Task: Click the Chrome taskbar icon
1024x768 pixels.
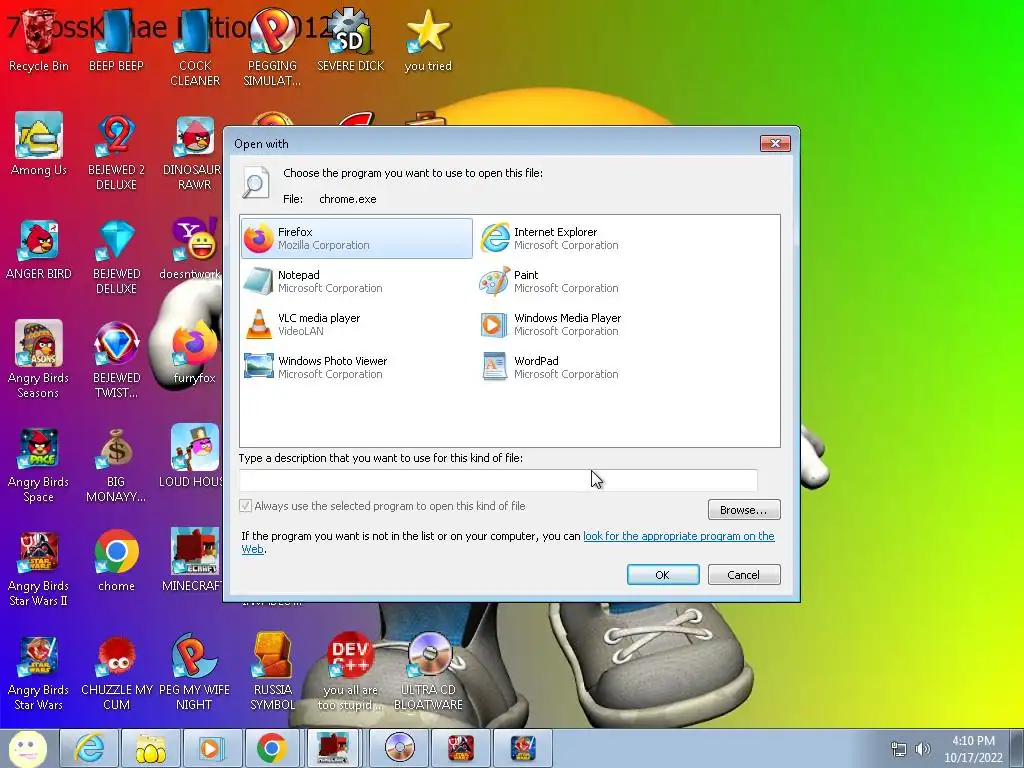Action: click(x=272, y=748)
